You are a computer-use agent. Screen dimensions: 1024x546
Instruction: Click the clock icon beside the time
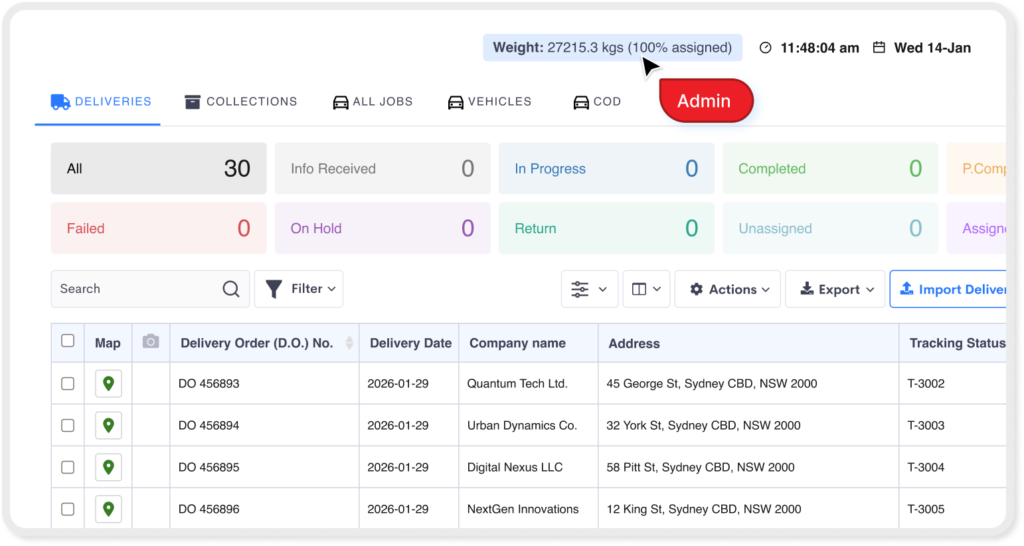766,48
